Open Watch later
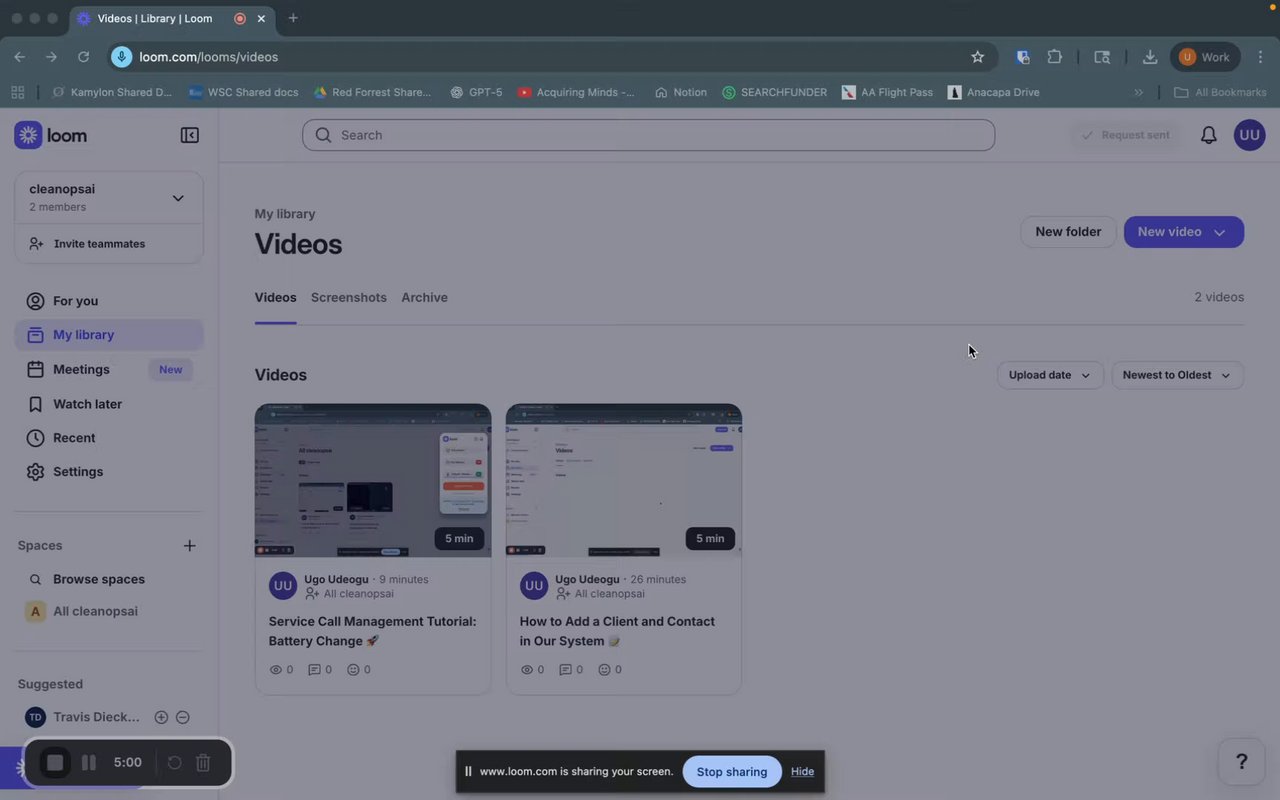 pyautogui.click(x=109, y=404)
